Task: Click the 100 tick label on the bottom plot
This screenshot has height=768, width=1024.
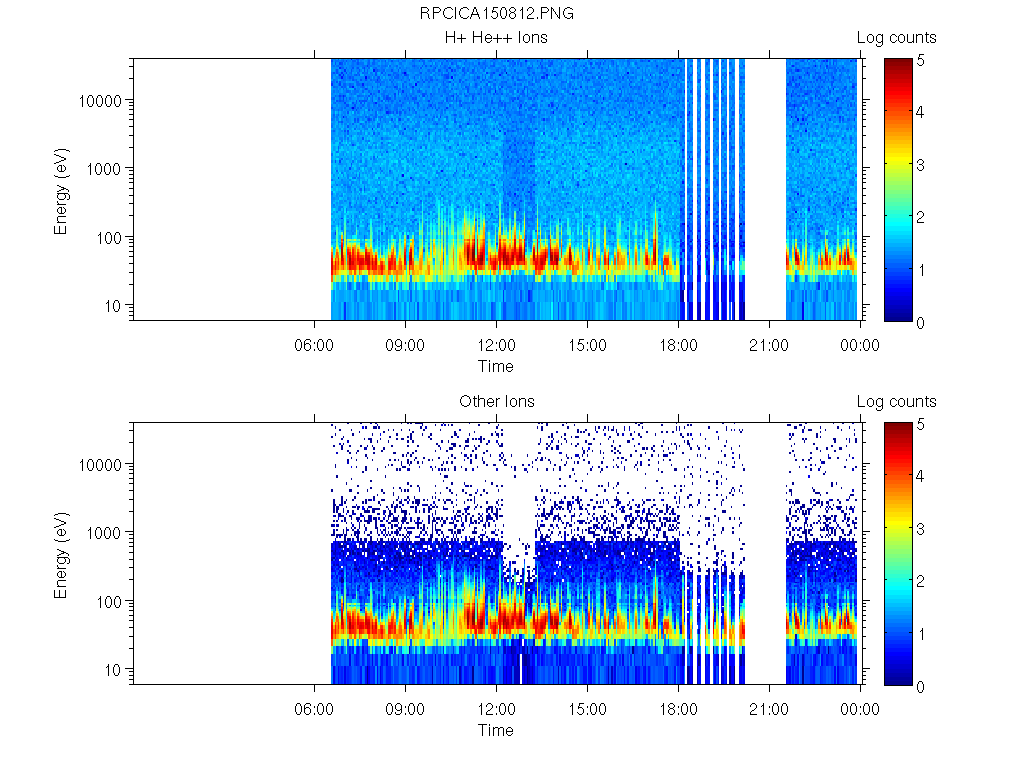Action: click(109, 602)
